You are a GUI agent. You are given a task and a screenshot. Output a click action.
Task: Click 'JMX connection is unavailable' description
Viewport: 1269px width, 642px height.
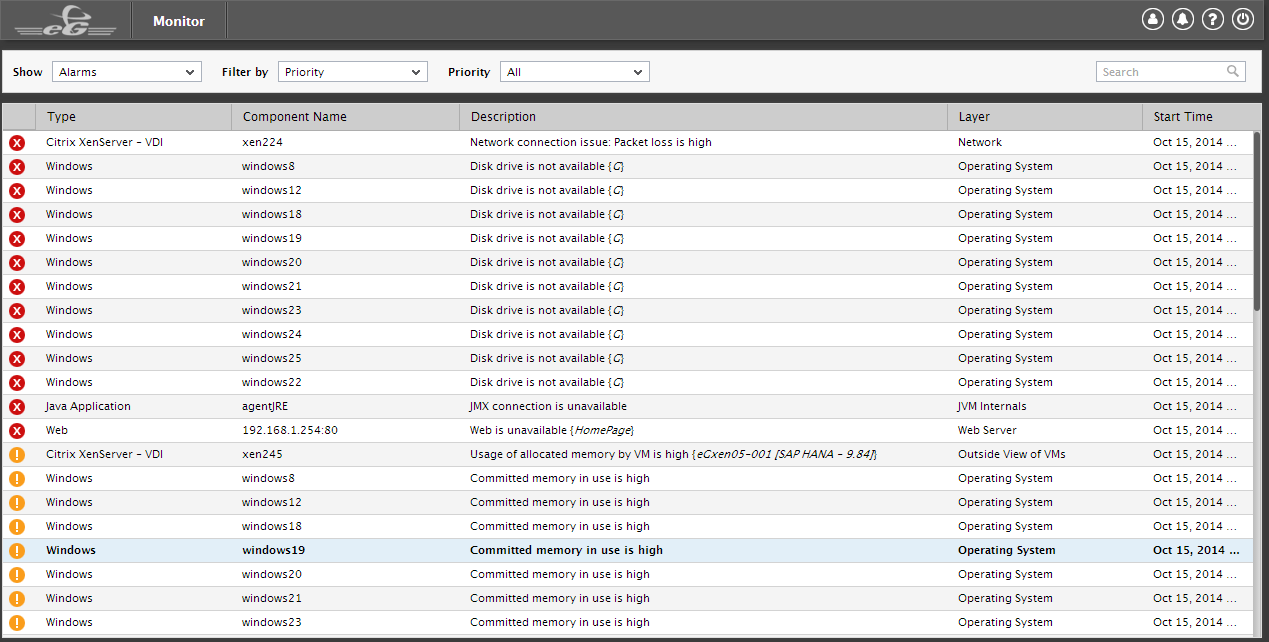coord(548,406)
